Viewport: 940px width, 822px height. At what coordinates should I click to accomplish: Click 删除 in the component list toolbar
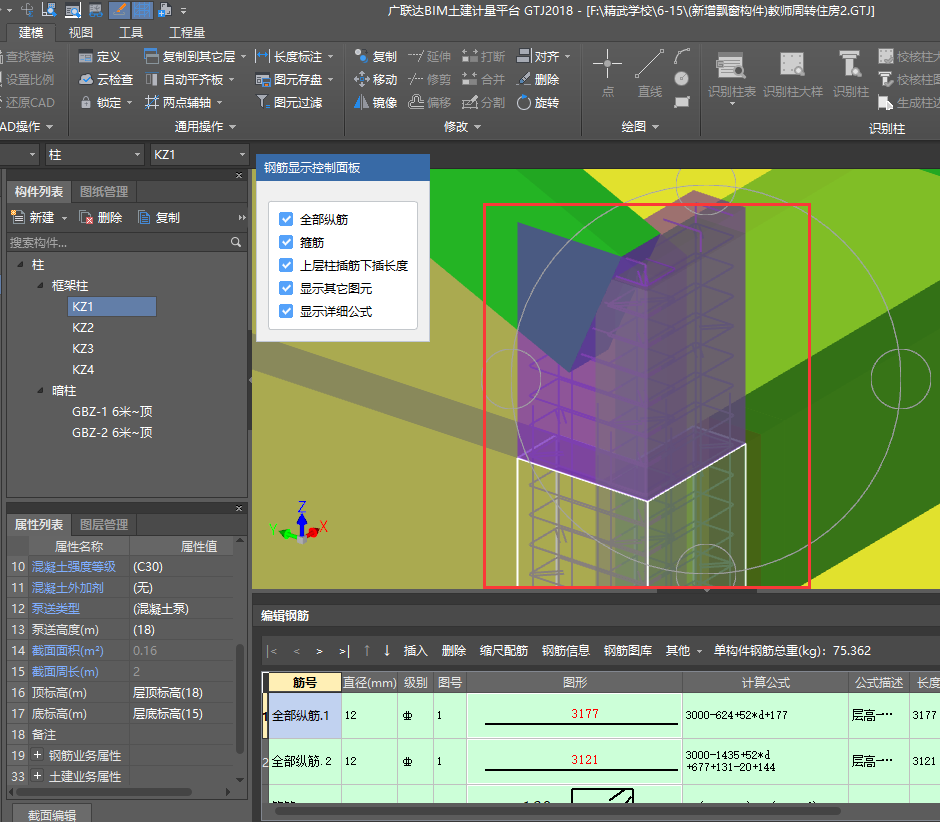[x=101, y=218]
